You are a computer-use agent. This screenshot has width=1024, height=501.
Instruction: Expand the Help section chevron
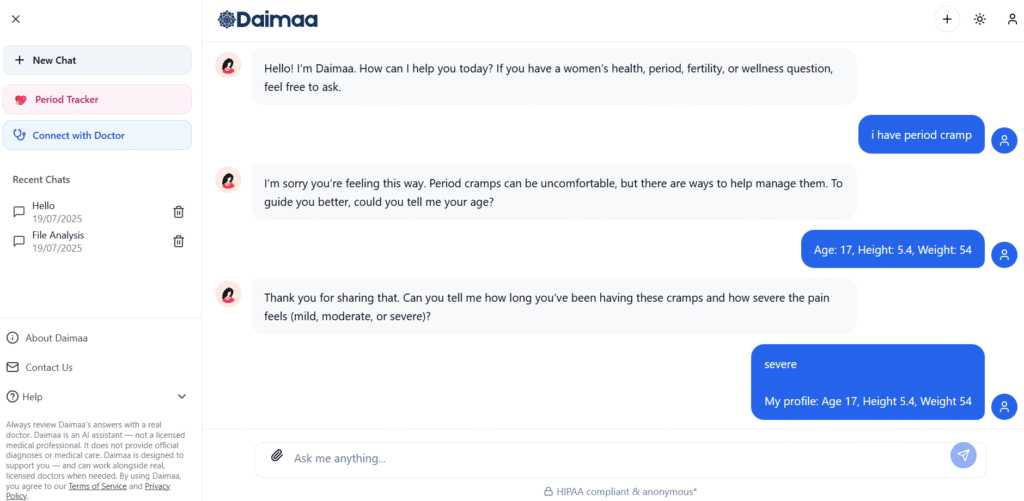[181, 397]
